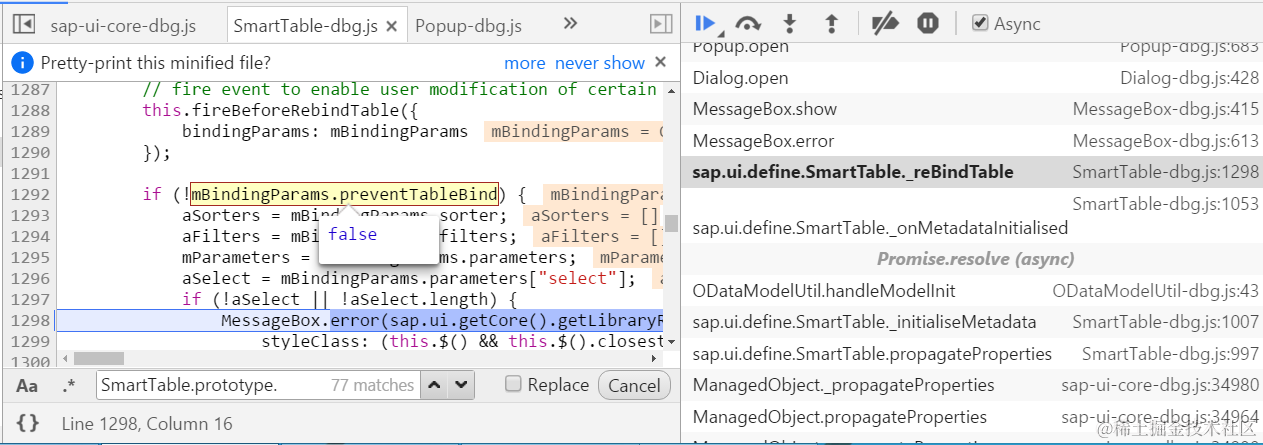1263x445 pixels.
Task: Click the horizontal scrollbar of the code editor
Action: coord(97,358)
